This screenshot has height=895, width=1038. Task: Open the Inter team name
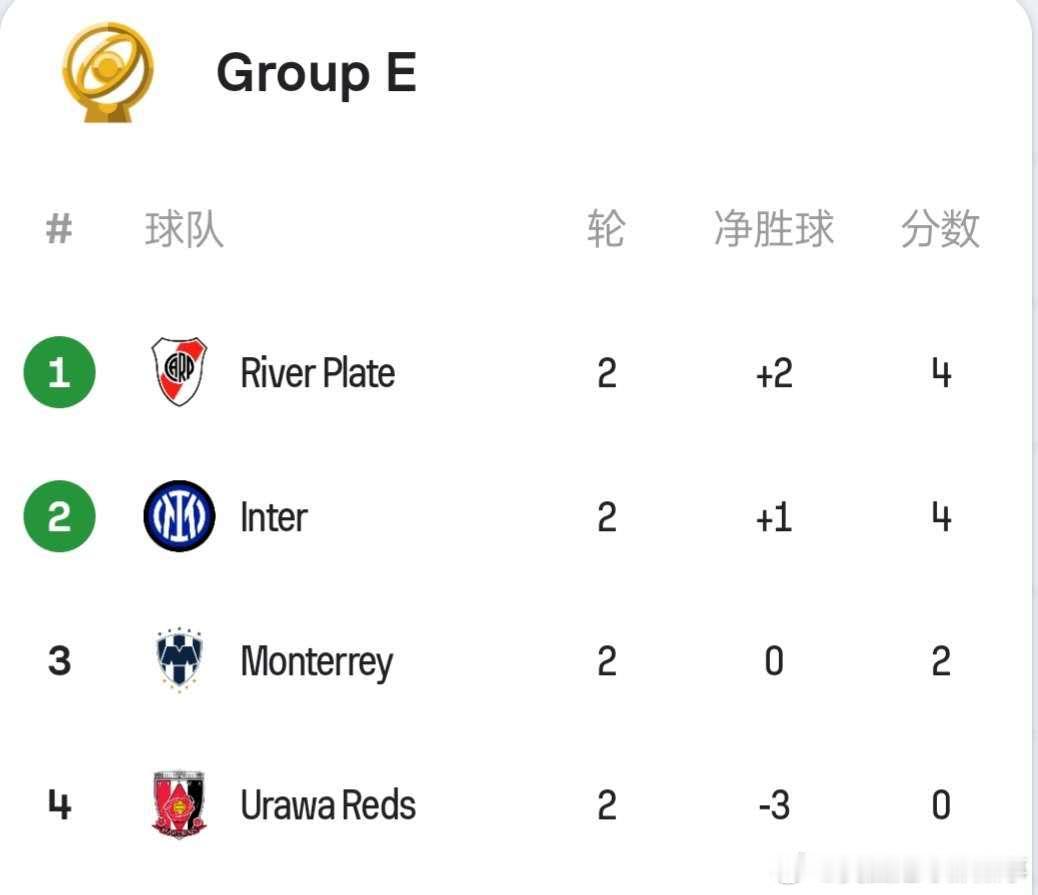pos(274,517)
